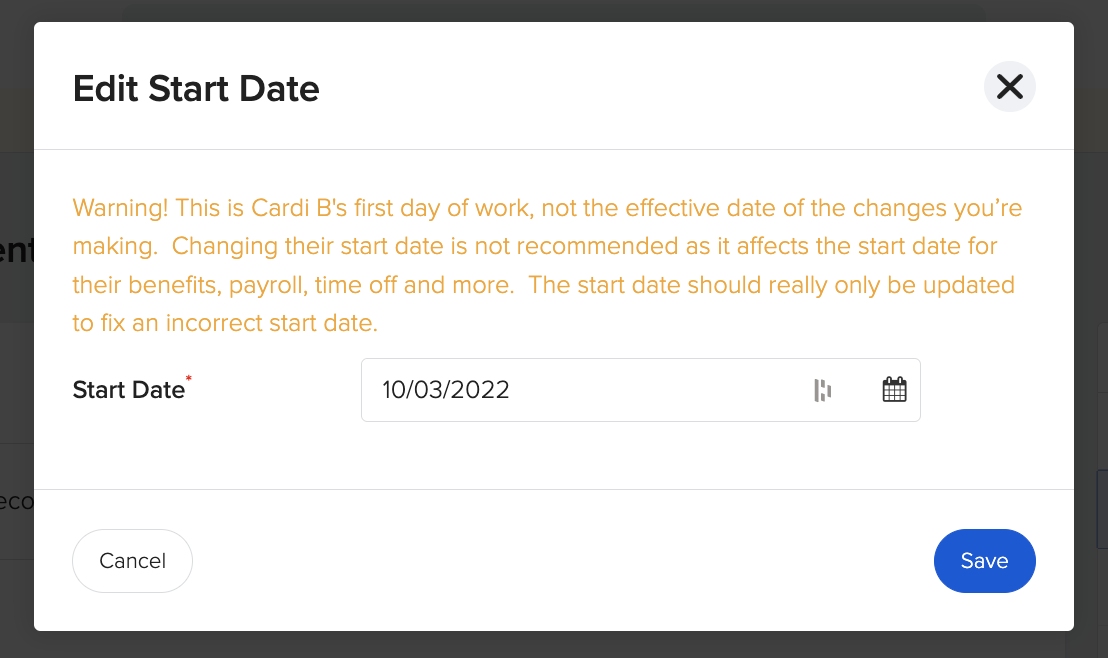Click Cancel to dismiss changes
This screenshot has width=1108, height=658.
pos(132,561)
